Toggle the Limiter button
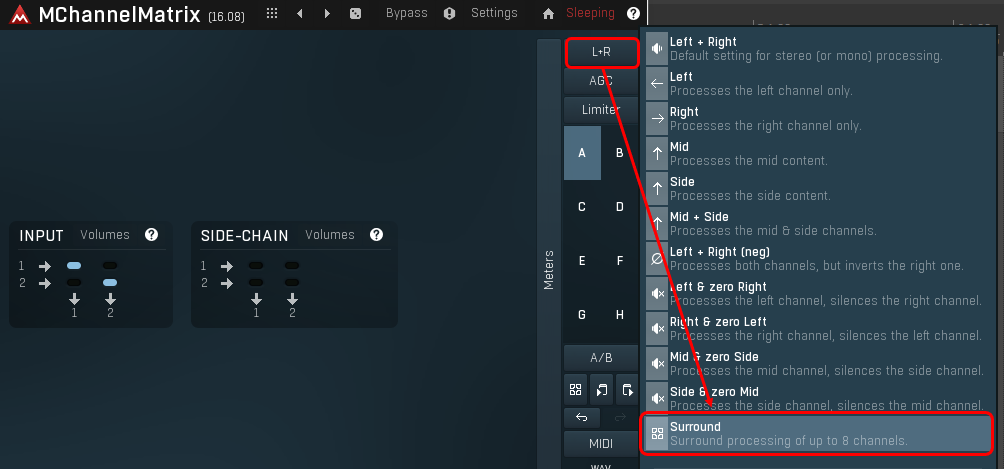The width and height of the screenshot is (1004, 469). pyautogui.click(x=601, y=110)
